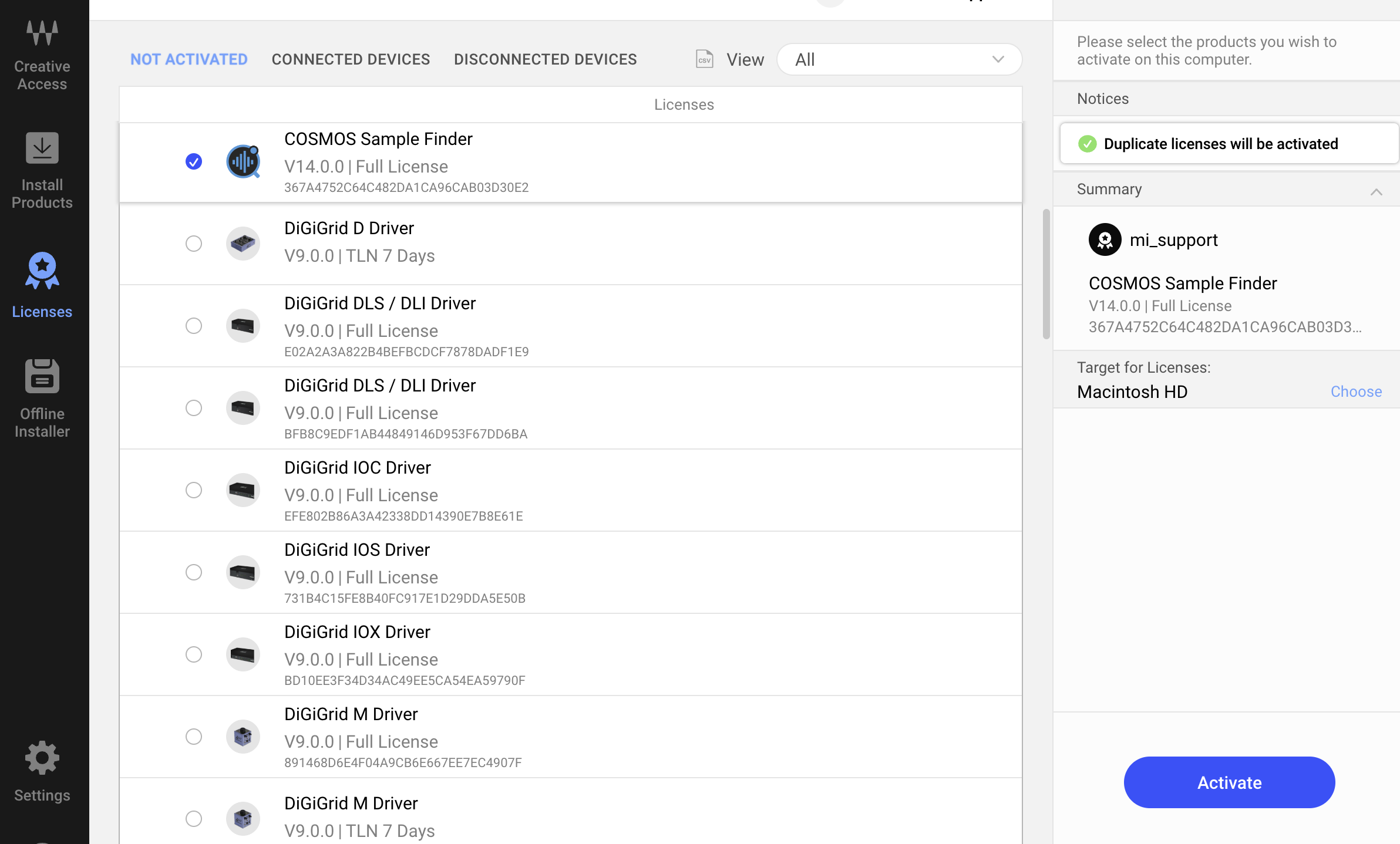Click the green checkmark in duplicate licenses notice
1400x844 pixels.
coord(1088,144)
